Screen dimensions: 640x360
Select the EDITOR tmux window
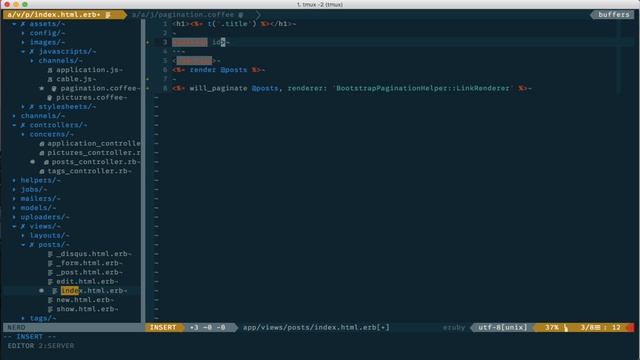[x=20, y=346]
